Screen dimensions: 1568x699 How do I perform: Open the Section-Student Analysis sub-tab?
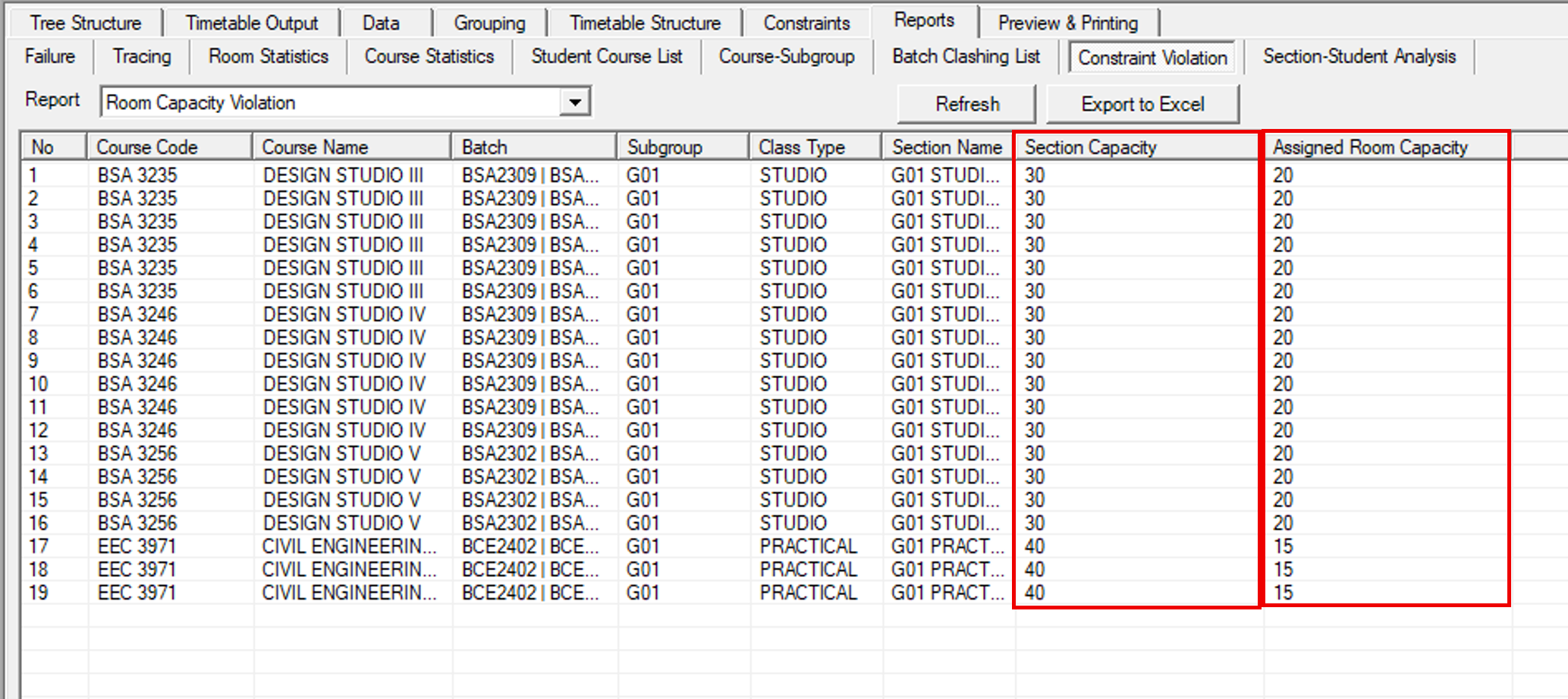[1359, 56]
